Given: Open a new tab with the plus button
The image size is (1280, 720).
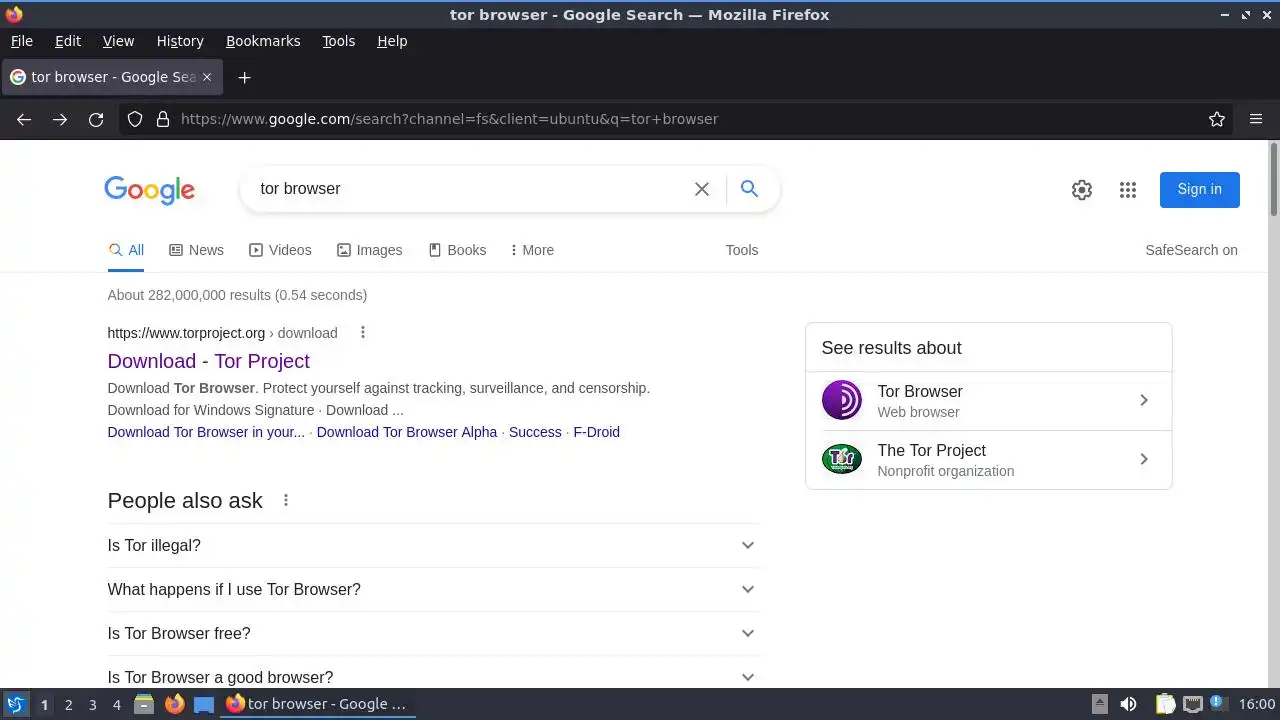Looking at the screenshot, I should pyautogui.click(x=244, y=77).
